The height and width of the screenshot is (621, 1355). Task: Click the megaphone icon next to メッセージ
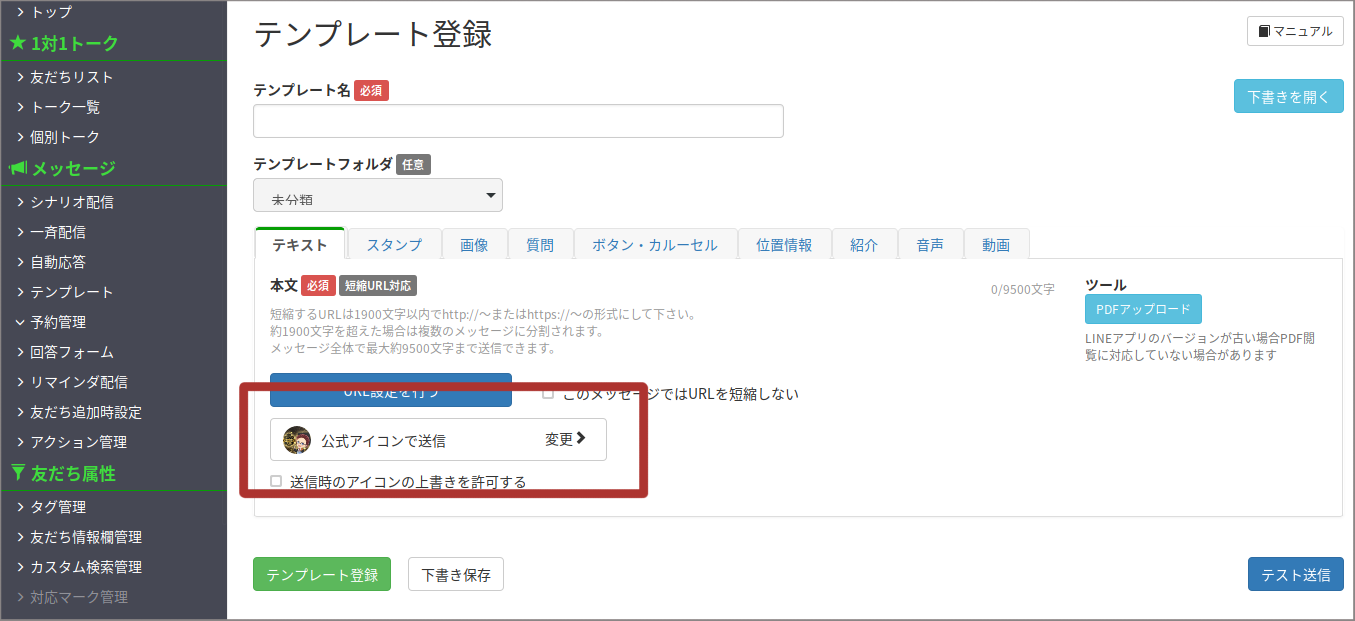tap(17, 169)
